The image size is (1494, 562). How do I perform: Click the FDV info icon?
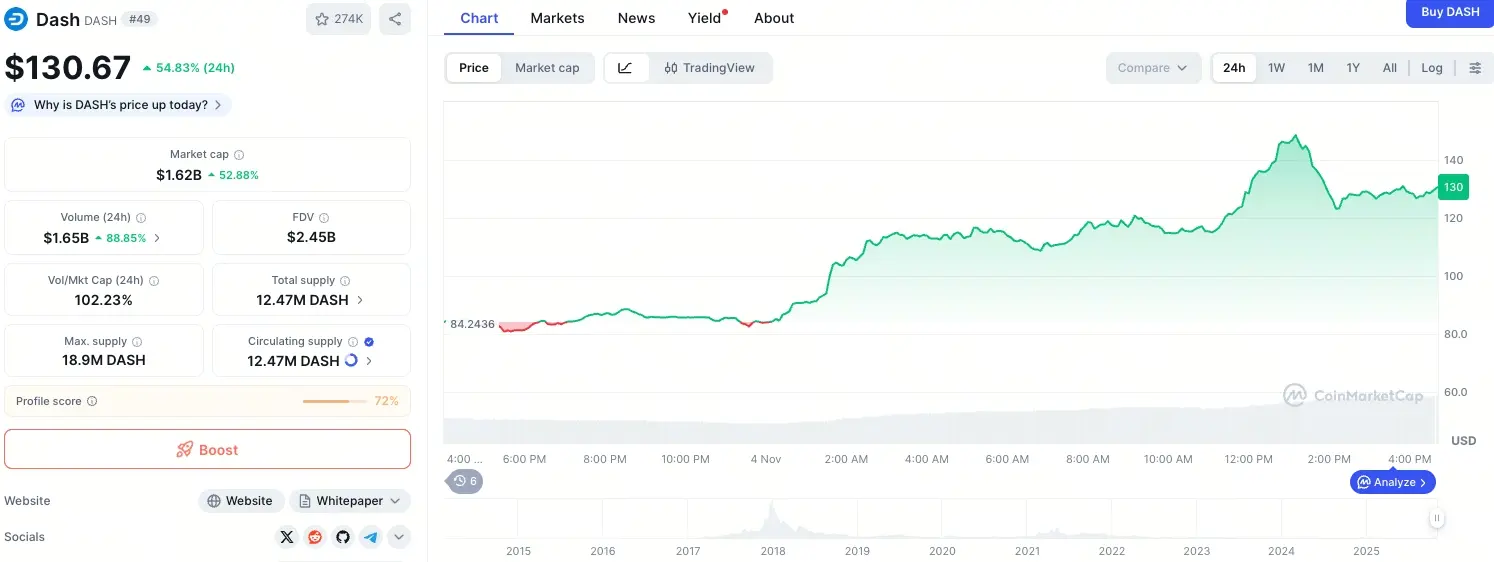click(x=324, y=218)
